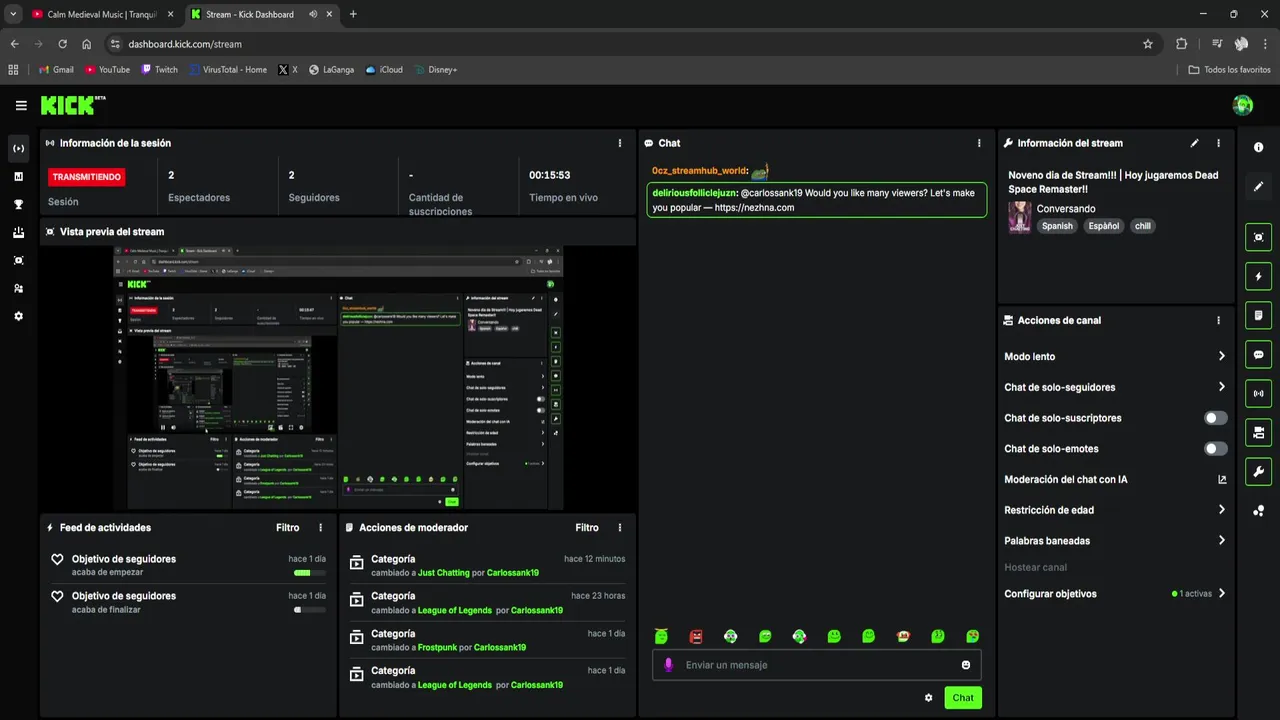Focus the Enviar un mensaje input
Image resolution: width=1280 pixels, height=720 pixels.
[817, 665]
